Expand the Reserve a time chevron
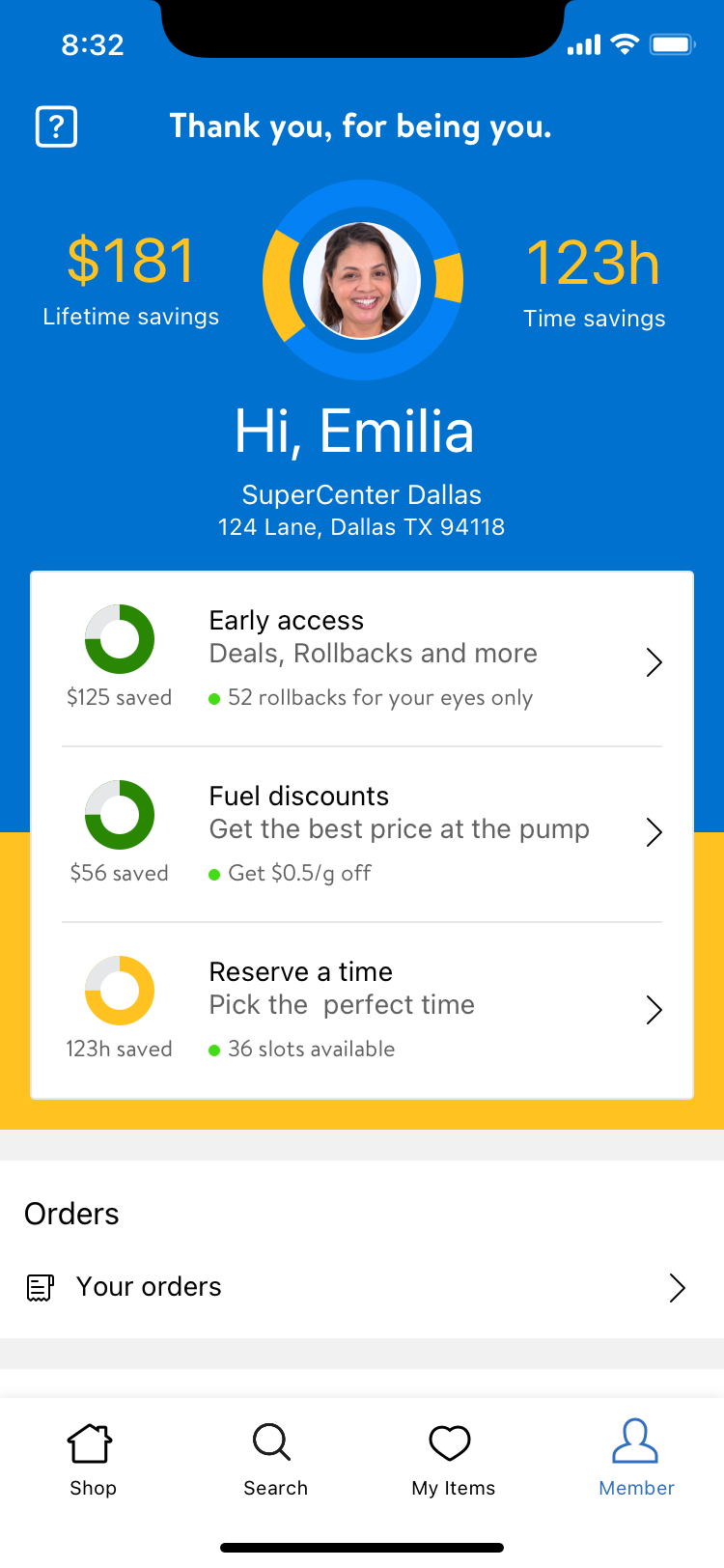Screen dimensions: 724x1568 654,1010
